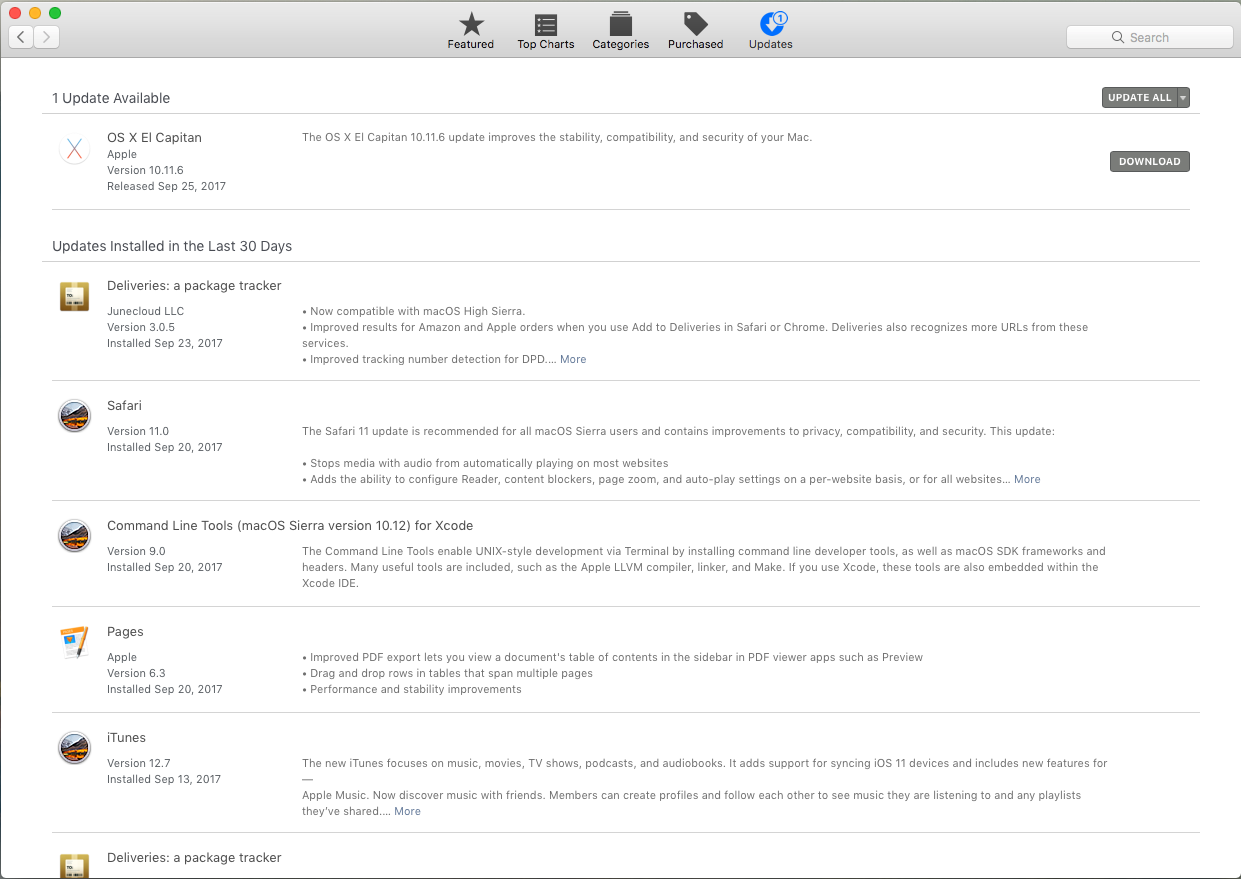Click 'Updates Installed in the Last 30 Days' heading
Image resolution: width=1241 pixels, height=879 pixels.
172,246
